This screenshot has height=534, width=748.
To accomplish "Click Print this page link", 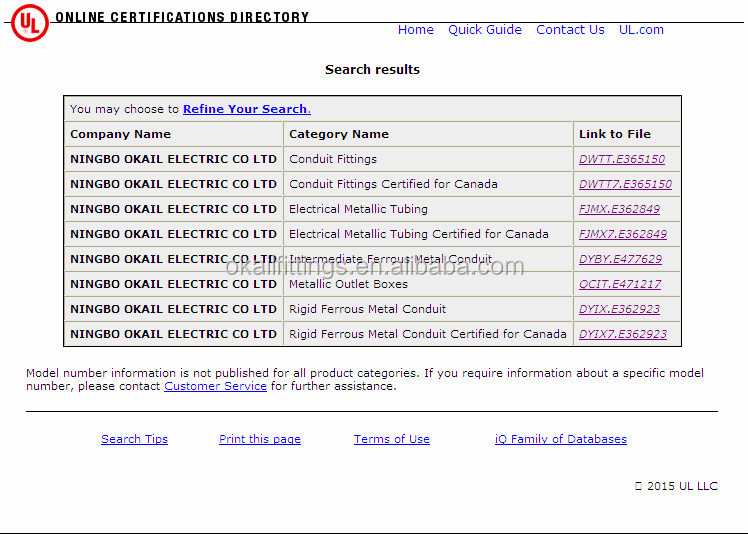I will pyautogui.click(x=260, y=439).
